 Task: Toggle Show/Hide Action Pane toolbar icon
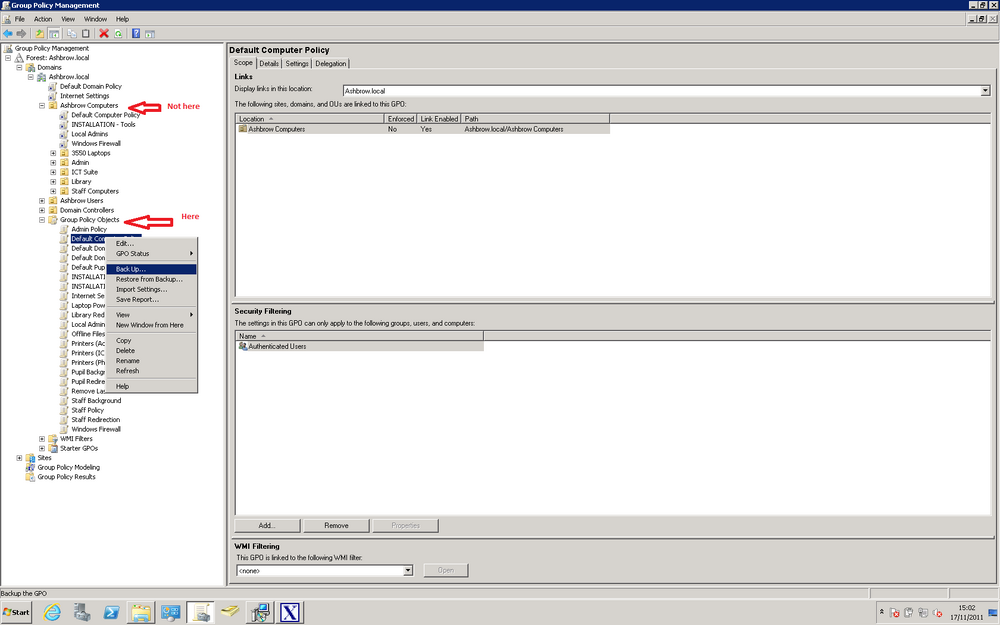pos(150,33)
